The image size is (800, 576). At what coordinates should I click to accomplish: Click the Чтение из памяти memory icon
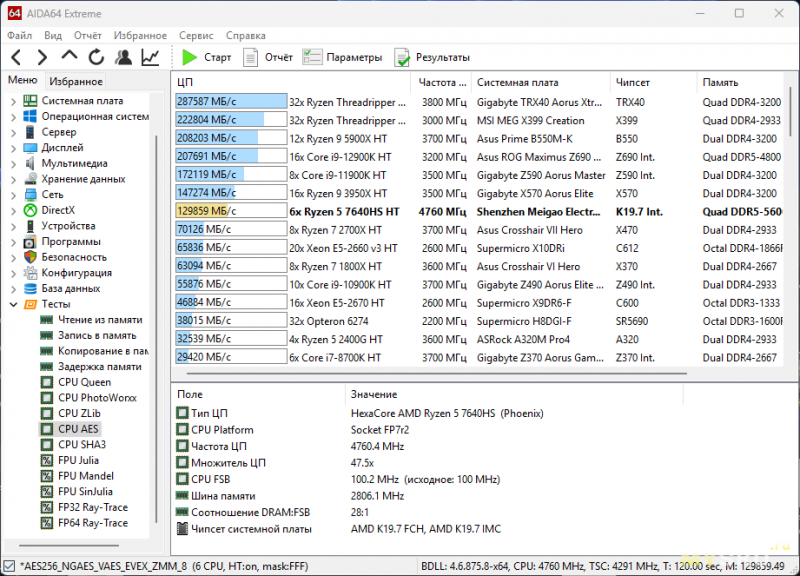click(46, 320)
